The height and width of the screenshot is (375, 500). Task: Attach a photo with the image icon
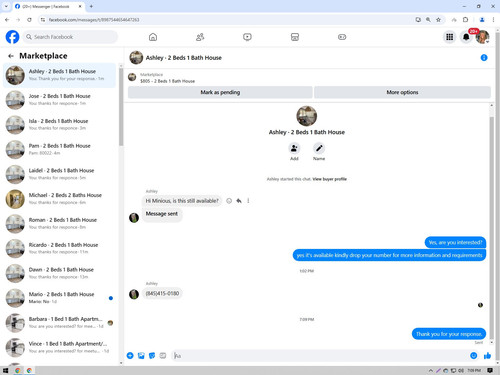point(141,356)
